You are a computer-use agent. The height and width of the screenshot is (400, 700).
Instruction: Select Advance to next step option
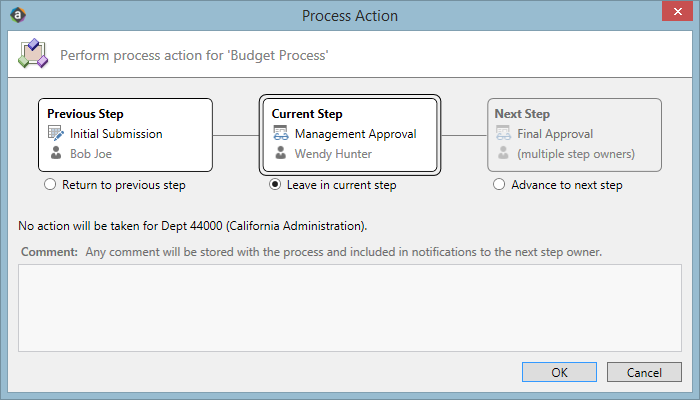(x=499, y=185)
